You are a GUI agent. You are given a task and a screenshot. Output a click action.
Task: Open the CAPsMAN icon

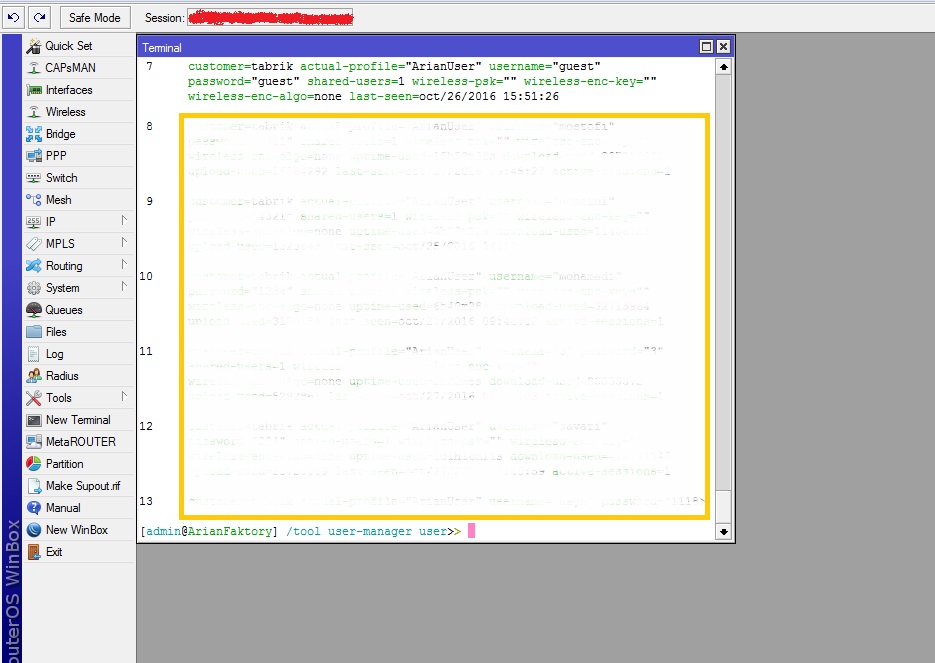pyautogui.click(x=34, y=68)
